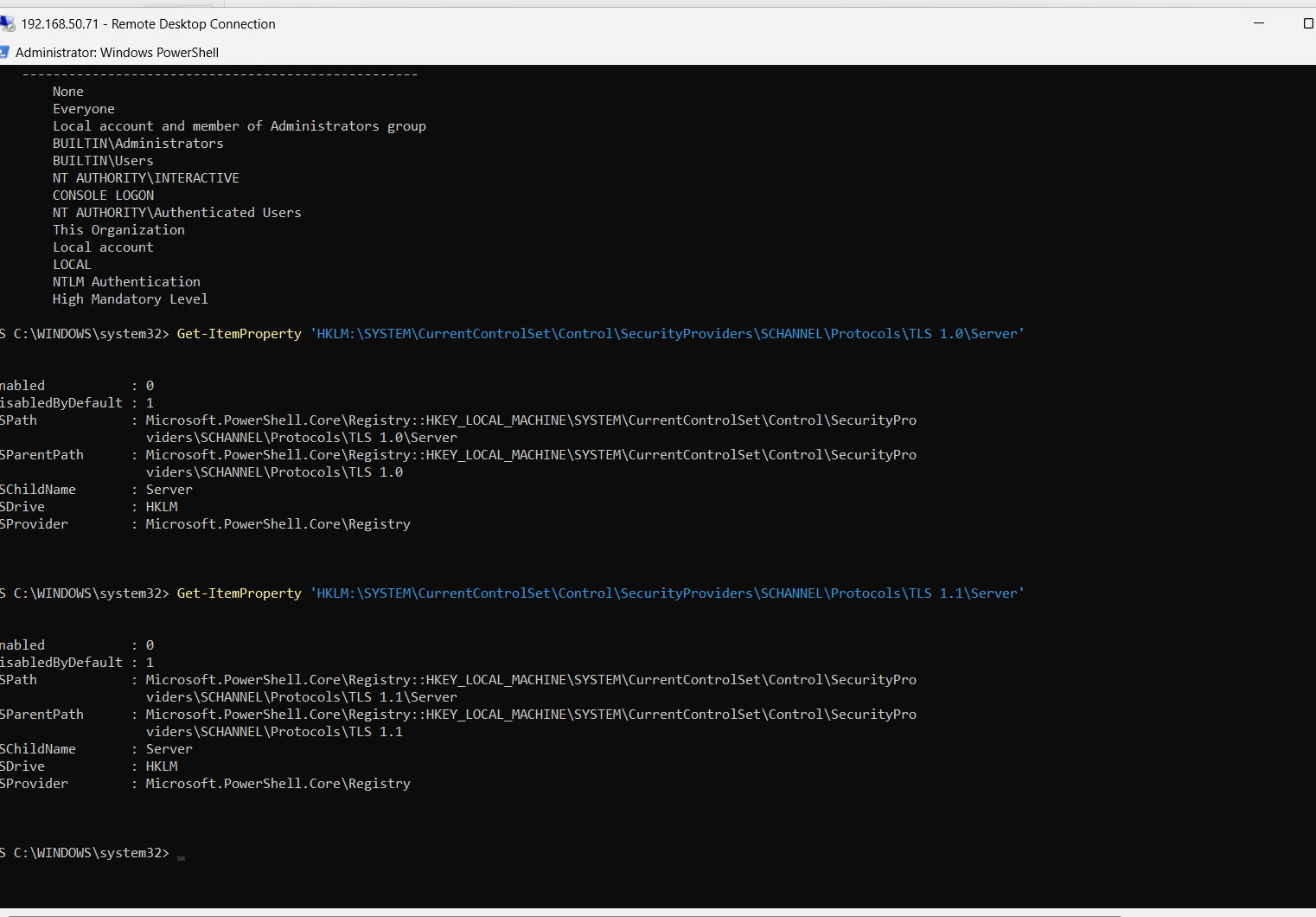Screen dimensions: 1316x917
Task: Click the registry path string ending 'TLS 1.1\Server''
Action: pos(668,593)
